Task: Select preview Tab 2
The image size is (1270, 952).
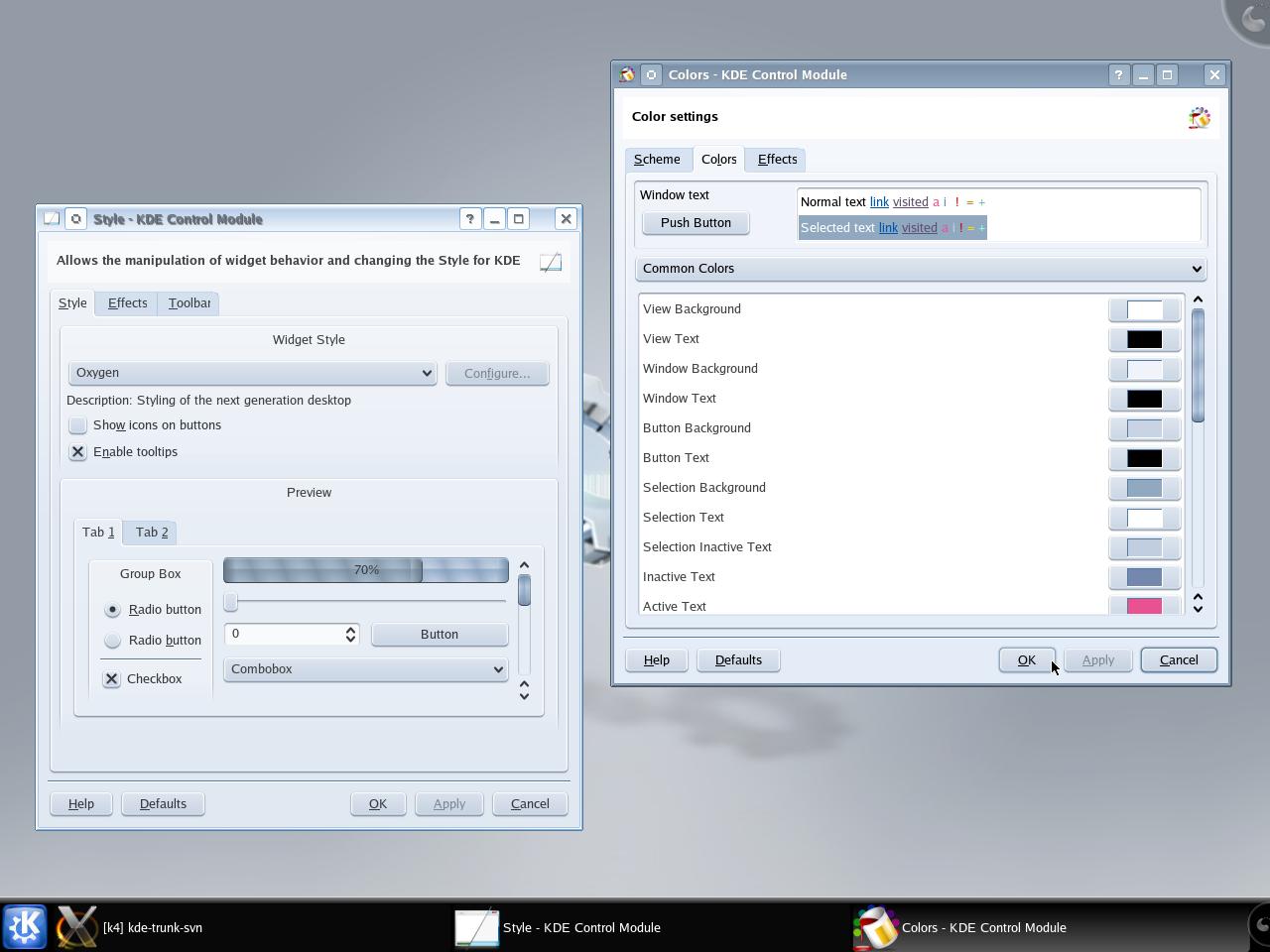Action: (x=152, y=532)
